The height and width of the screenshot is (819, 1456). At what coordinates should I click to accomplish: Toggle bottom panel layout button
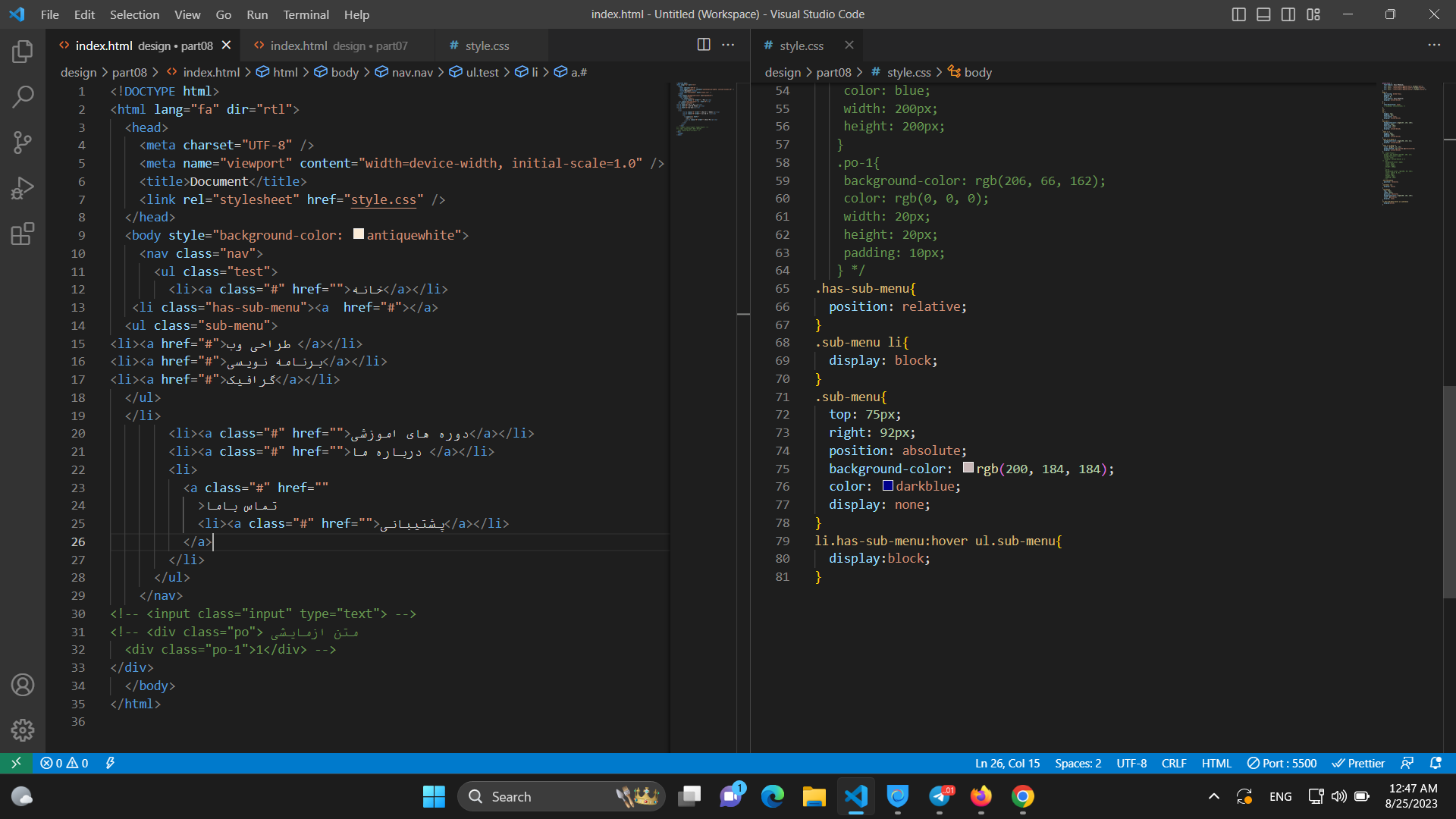[1263, 14]
